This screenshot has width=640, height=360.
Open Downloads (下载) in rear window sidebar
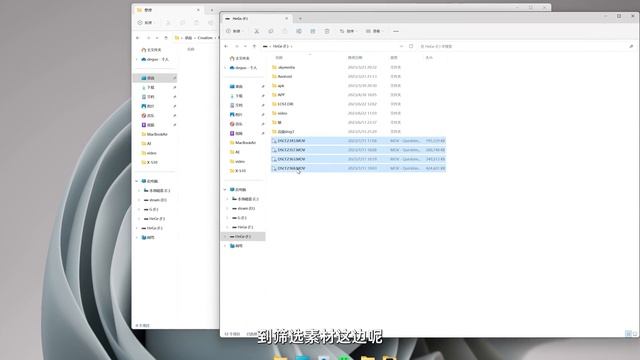click(149, 87)
